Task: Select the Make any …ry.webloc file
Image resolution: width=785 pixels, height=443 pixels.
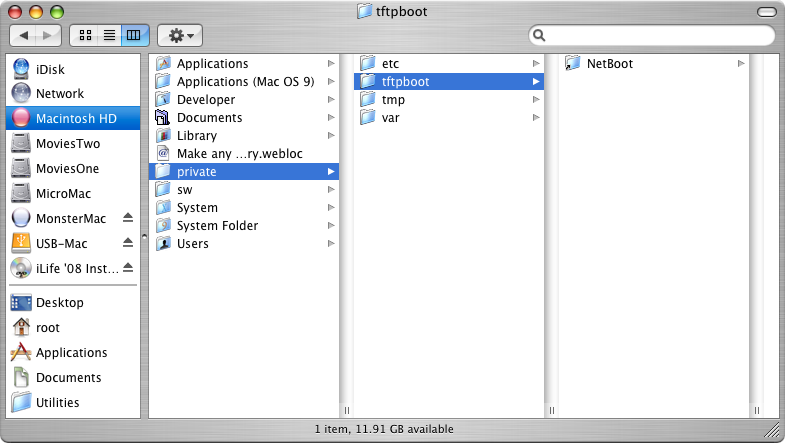Action: [244, 154]
